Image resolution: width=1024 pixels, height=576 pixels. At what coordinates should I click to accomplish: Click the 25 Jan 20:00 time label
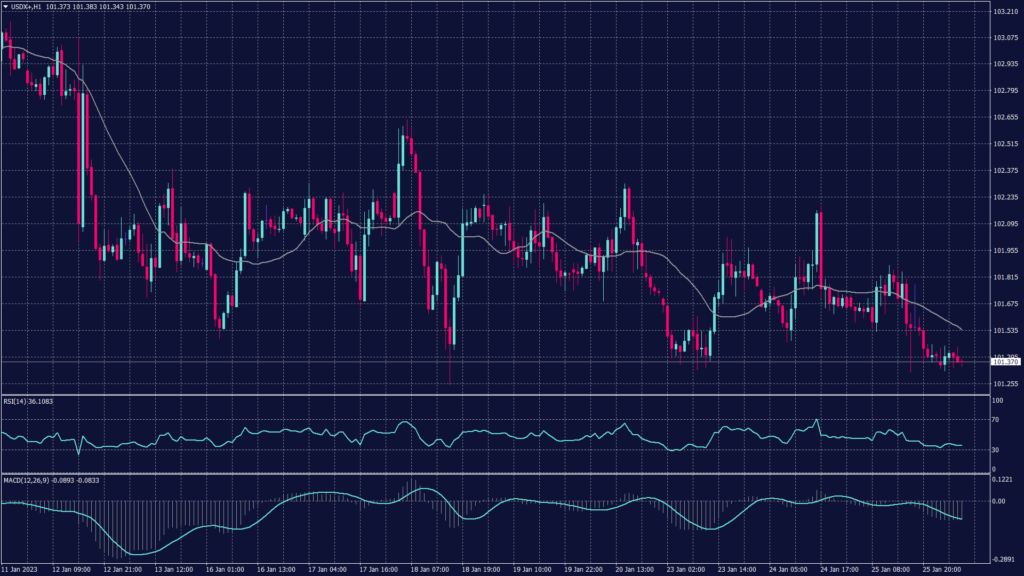pyautogui.click(x=941, y=568)
